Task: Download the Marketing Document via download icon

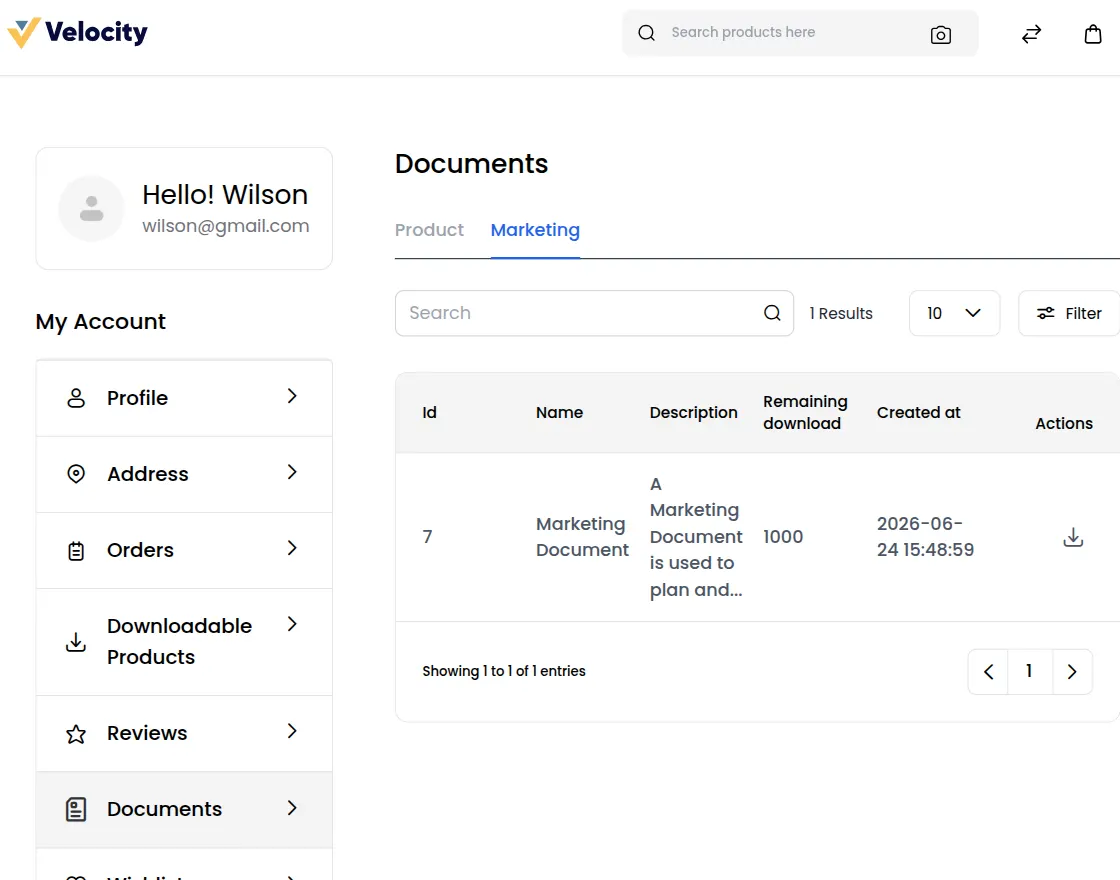Action: tap(1073, 537)
